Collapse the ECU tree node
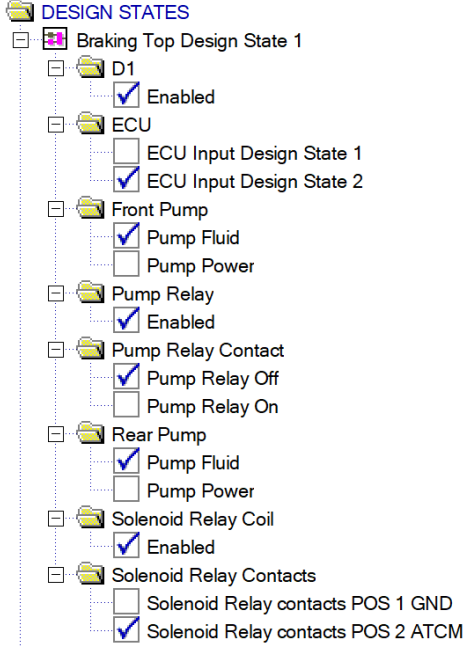The width and height of the screenshot is (473, 647). (x=56, y=125)
